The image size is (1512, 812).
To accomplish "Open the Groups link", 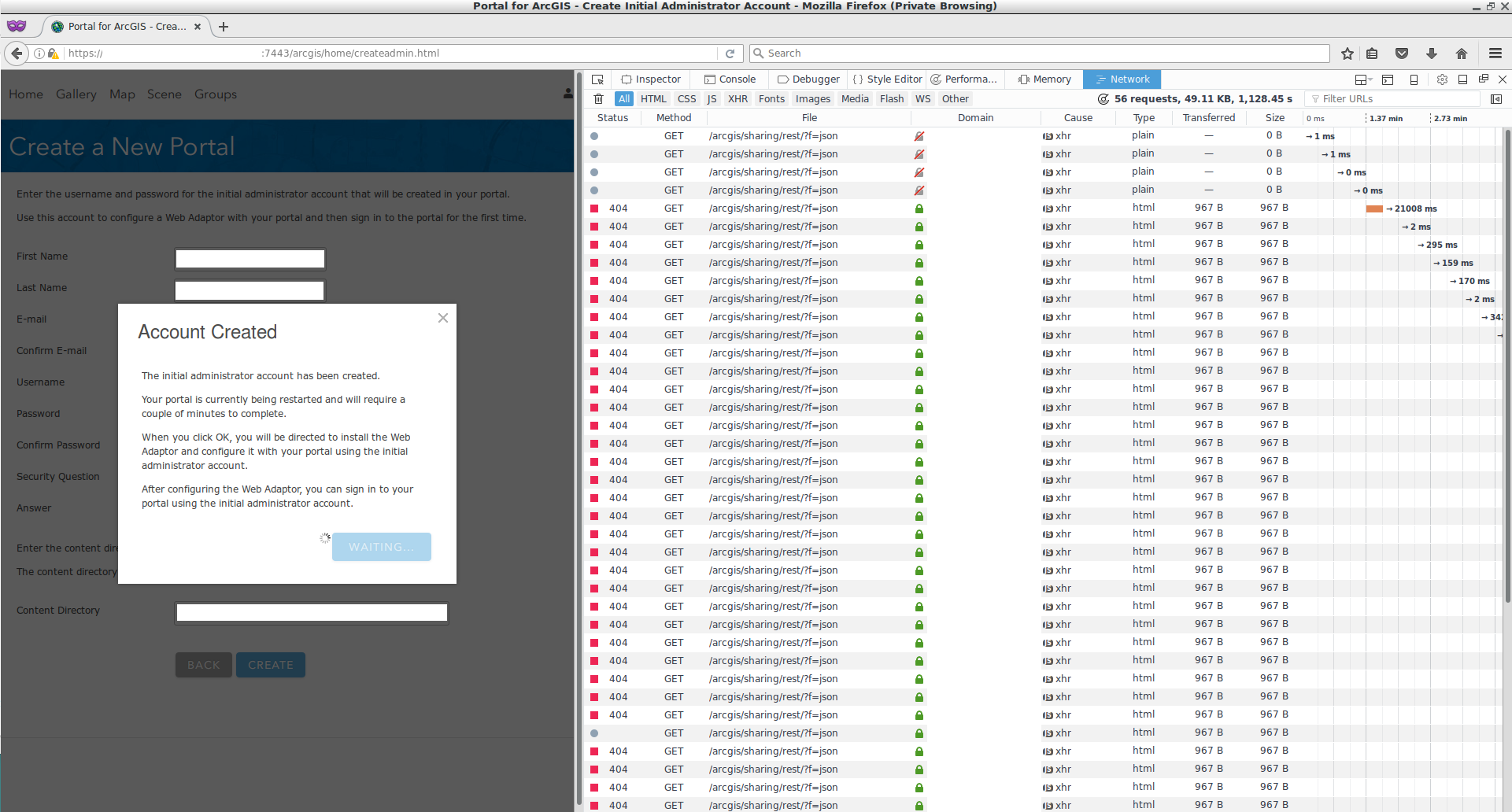I will (216, 94).
